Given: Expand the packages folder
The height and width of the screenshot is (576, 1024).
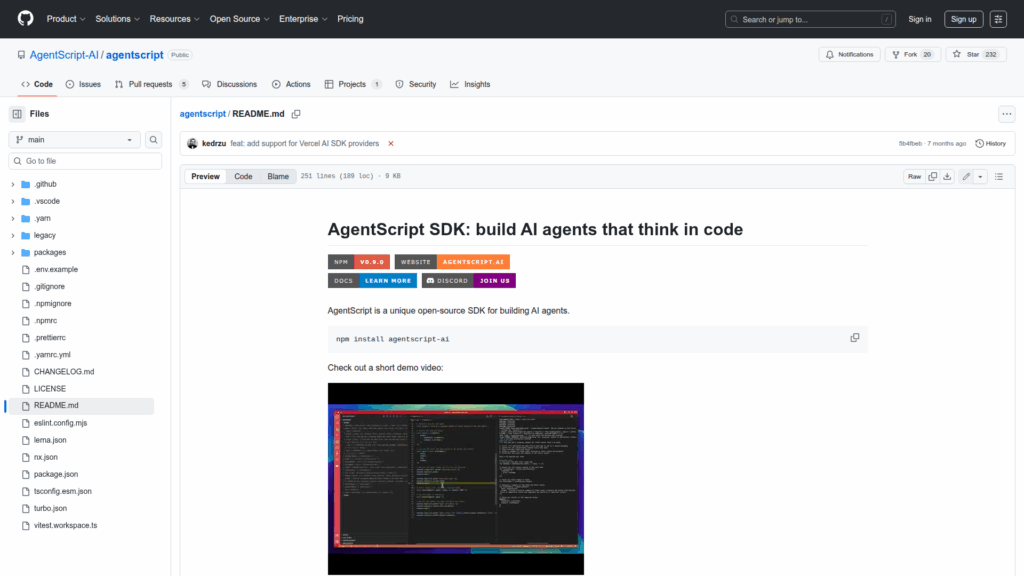Looking at the screenshot, I should [13, 252].
